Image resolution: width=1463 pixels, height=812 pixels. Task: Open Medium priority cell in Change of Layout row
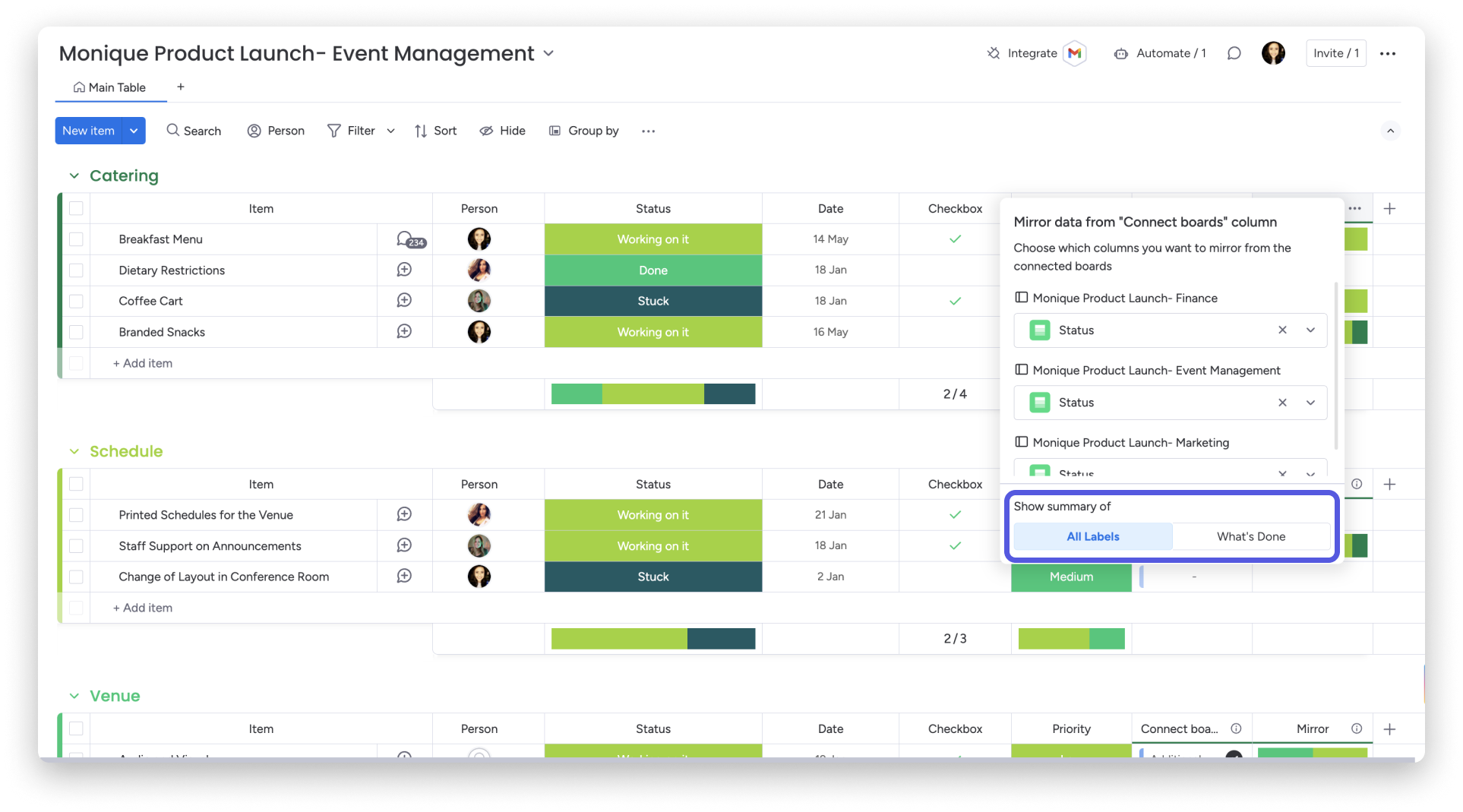pyautogui.click(x=1071, y=577)
